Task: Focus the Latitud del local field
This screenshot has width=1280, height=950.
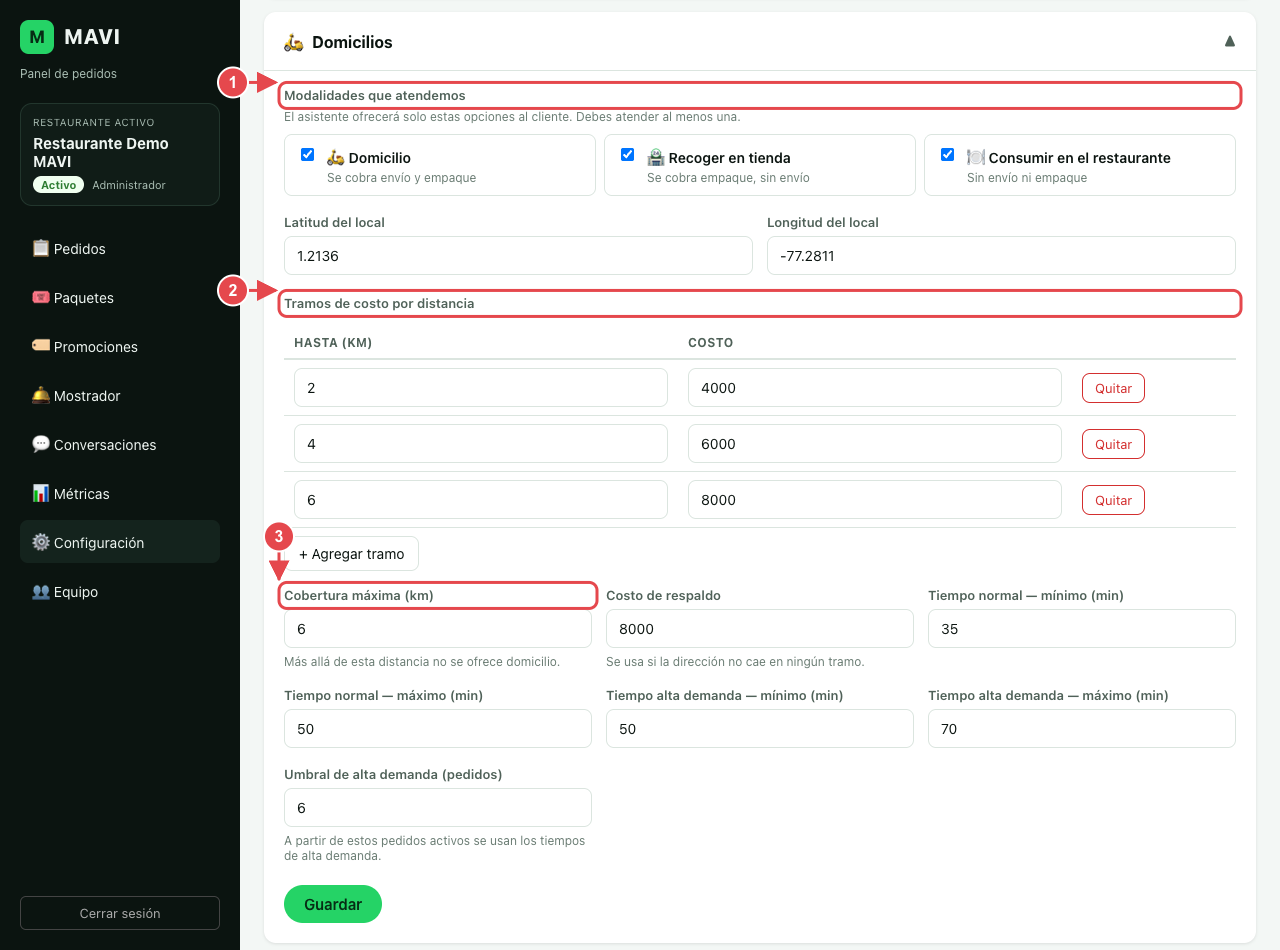Action: point(518,256)
